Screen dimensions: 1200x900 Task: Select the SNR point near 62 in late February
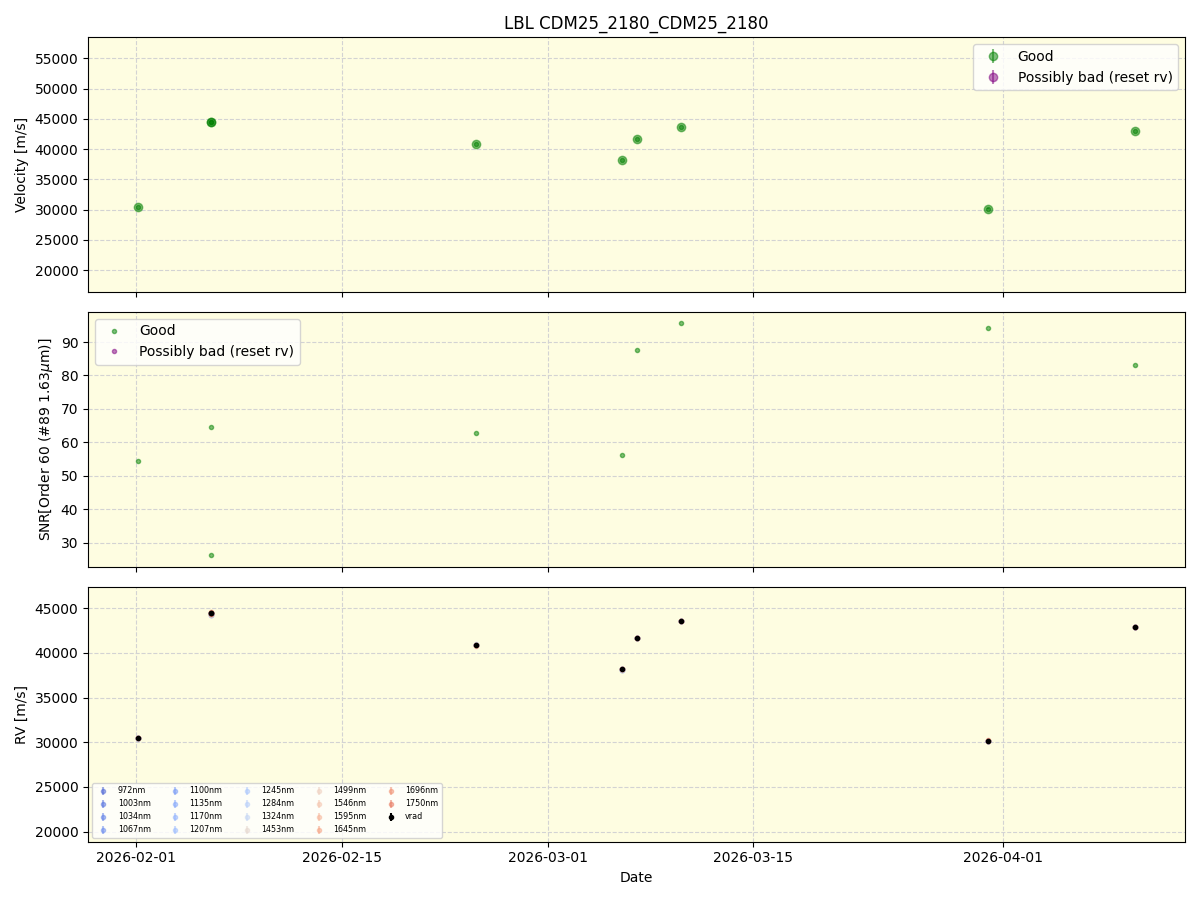click(476, 433)
